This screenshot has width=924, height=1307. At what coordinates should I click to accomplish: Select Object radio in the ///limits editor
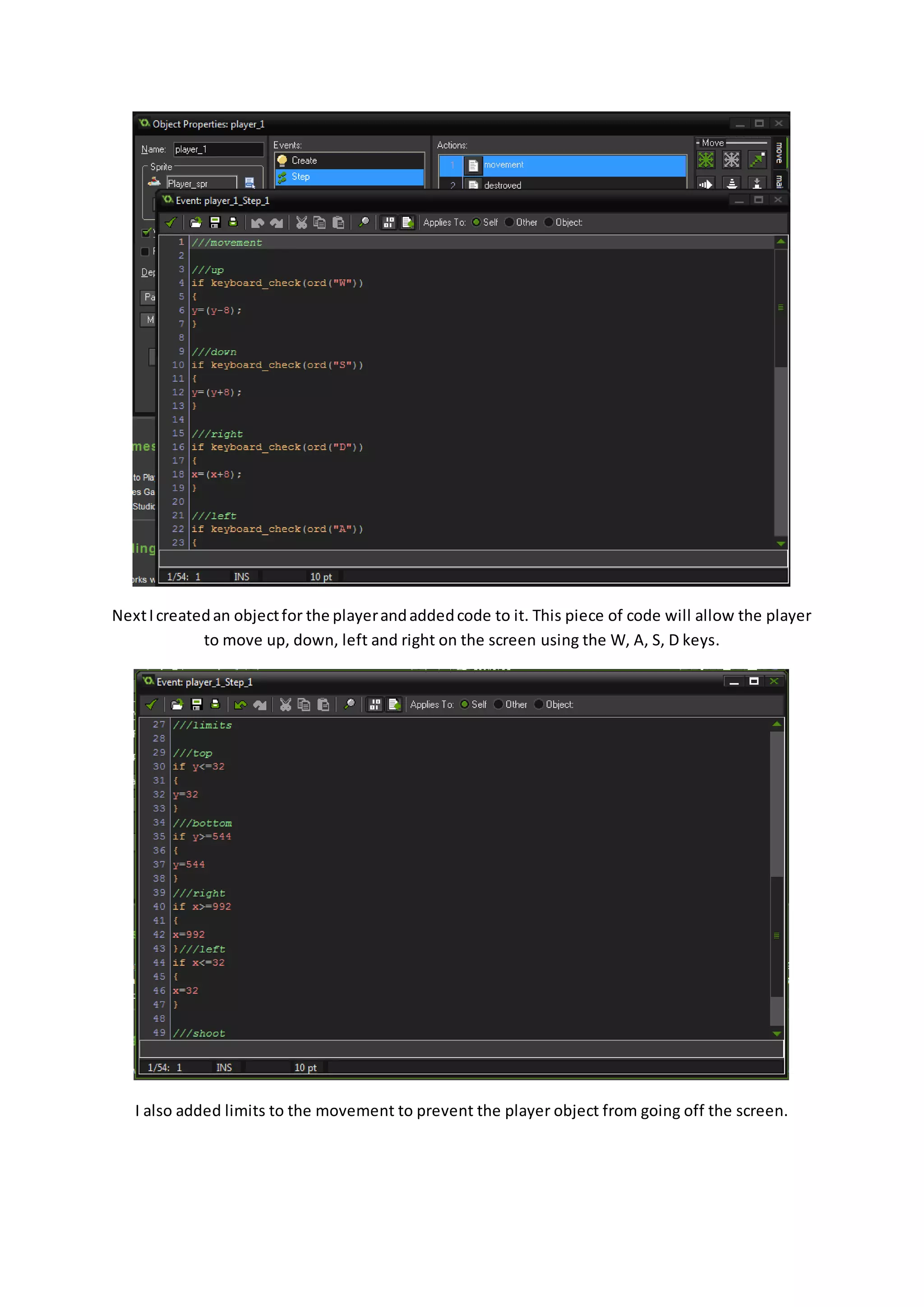point(539,704)
